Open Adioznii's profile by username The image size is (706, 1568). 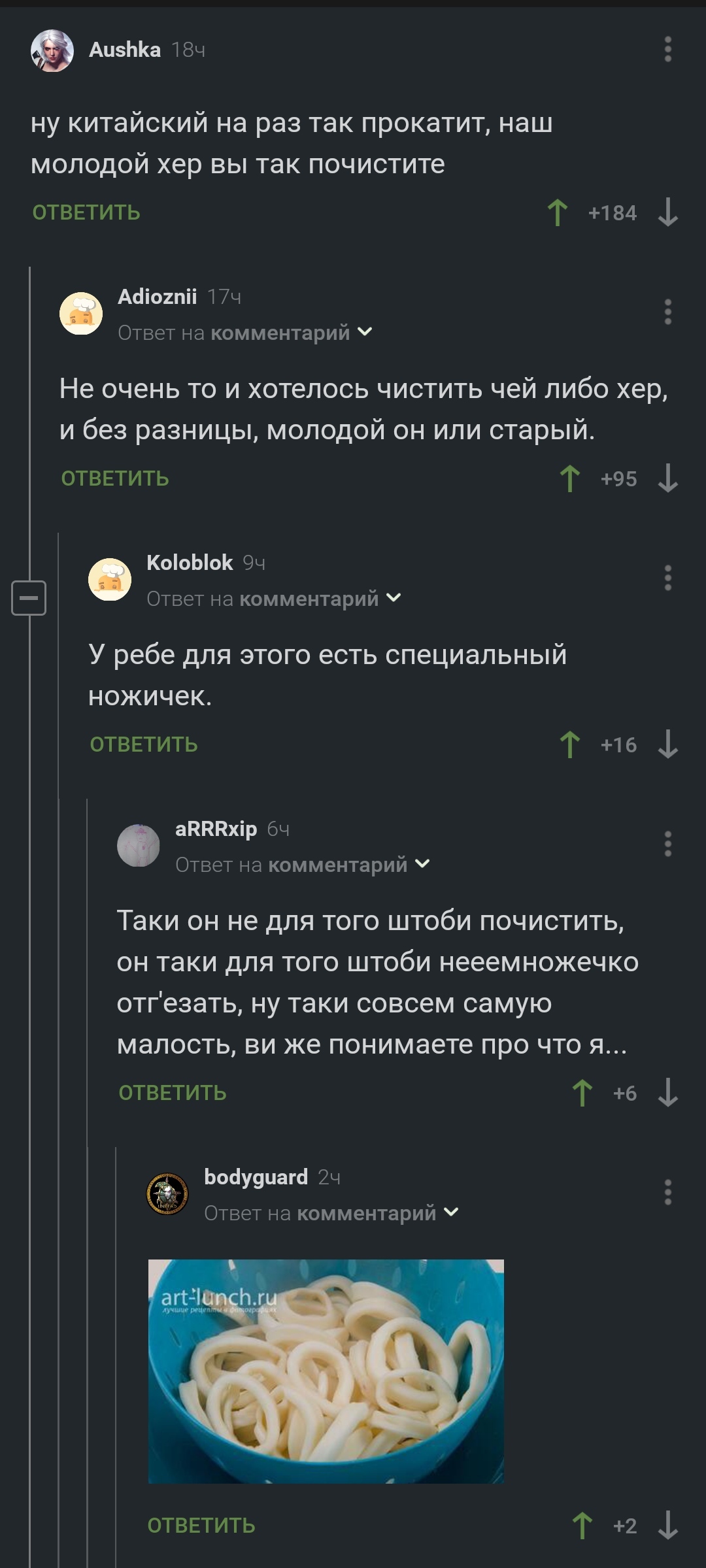pos(158,297)
